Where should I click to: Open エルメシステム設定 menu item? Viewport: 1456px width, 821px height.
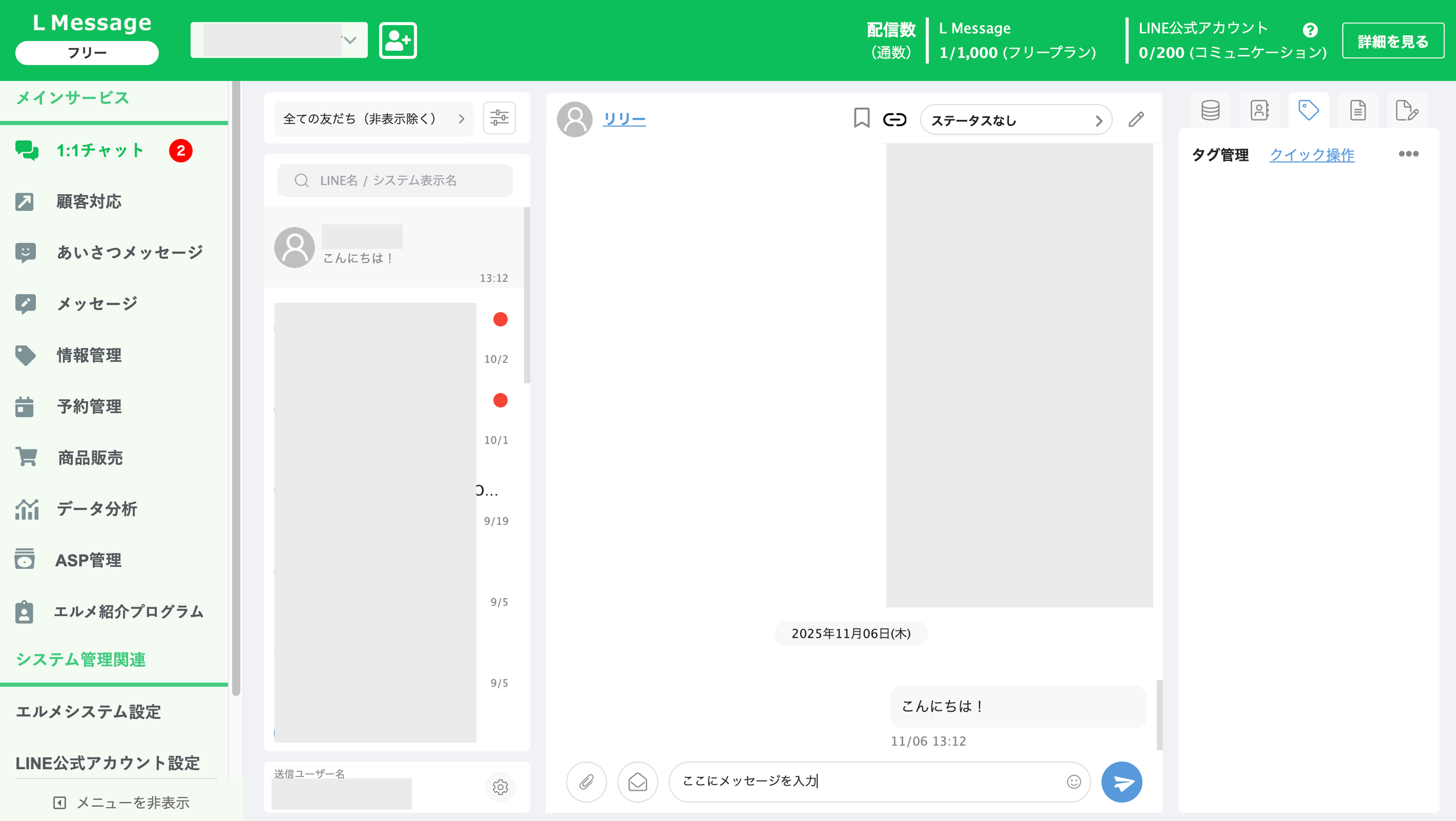pyautogui.click(x=88, y=712)
